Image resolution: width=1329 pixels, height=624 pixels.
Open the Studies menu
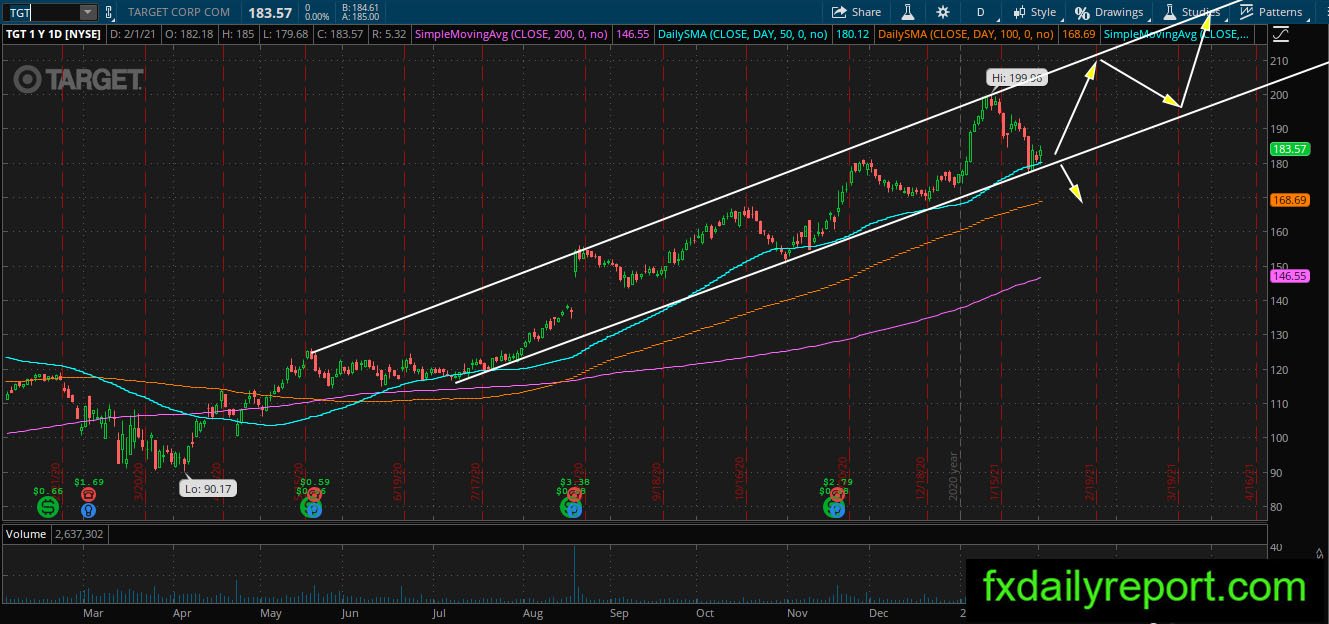[x=1190, y=12]
